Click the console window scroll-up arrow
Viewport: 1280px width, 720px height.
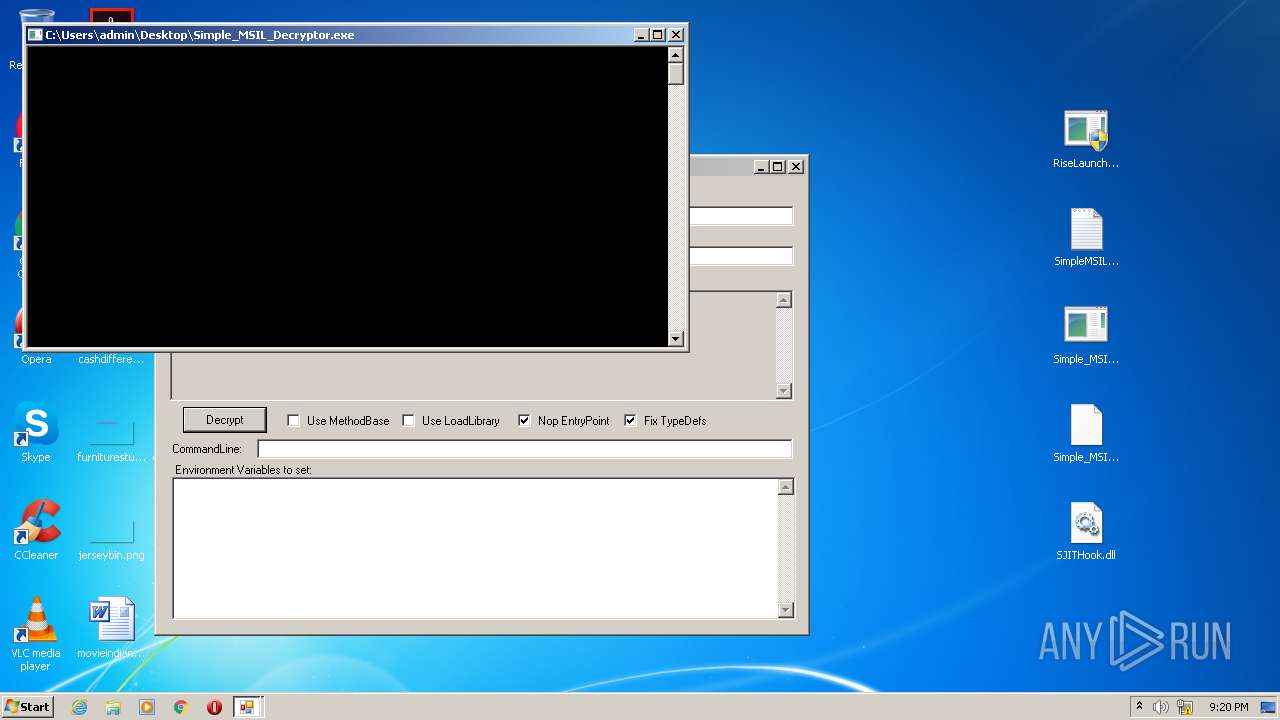point(676,55)
